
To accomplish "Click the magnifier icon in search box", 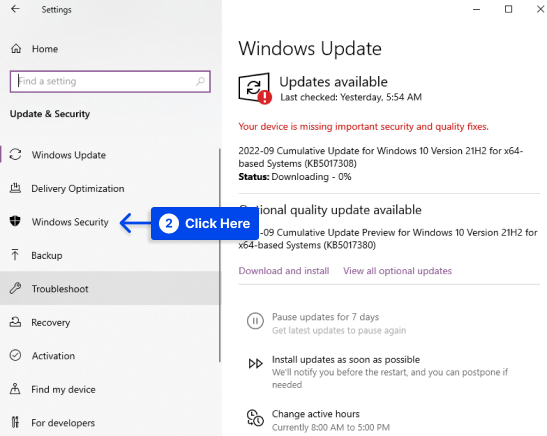I will coord(200,81).
